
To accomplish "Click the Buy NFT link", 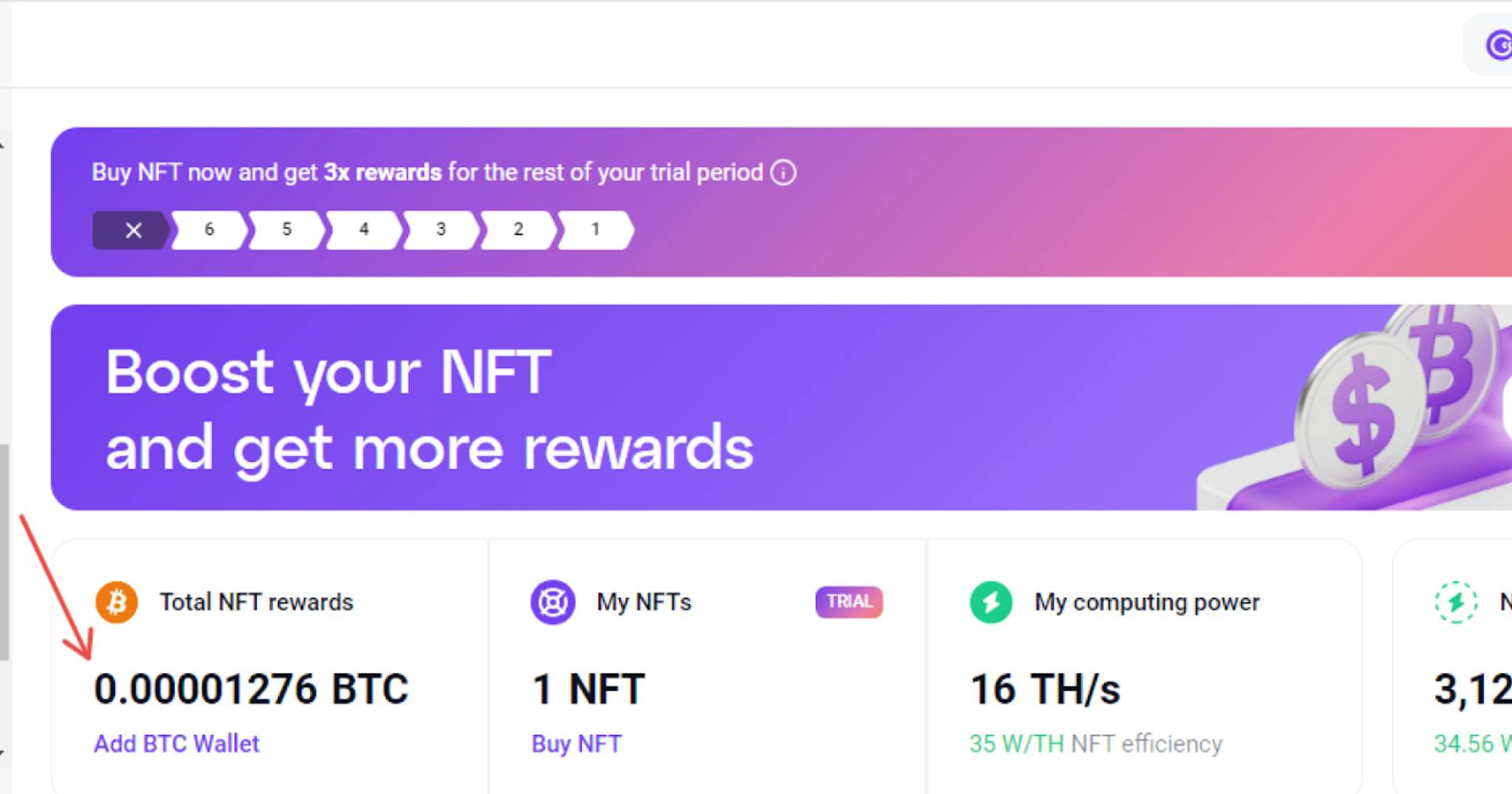I will point(576,744).
